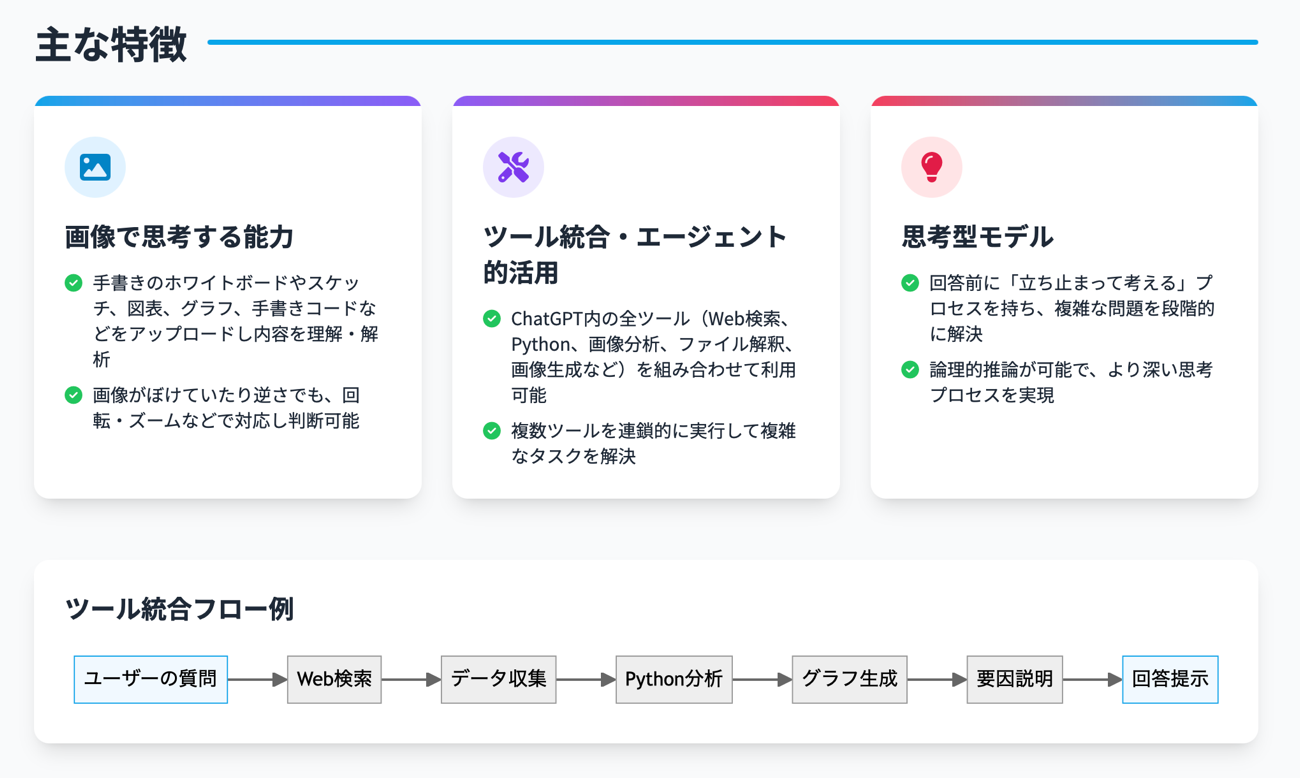Click the green checkmark beside 画像がぼけていたり
1300x778 pixels.
73,395
